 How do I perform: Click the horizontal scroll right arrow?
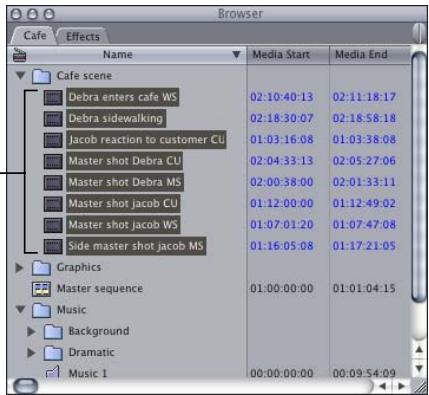401,386
